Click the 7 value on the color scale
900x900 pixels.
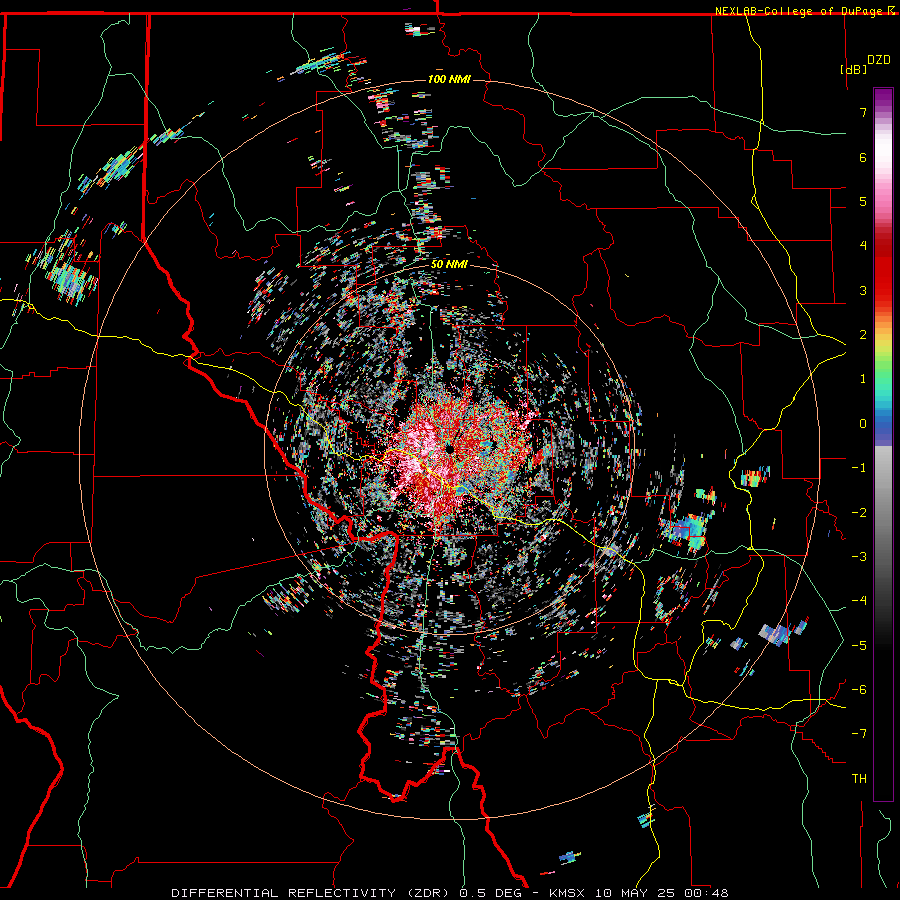pyautogui.click(x=863, y=112)
